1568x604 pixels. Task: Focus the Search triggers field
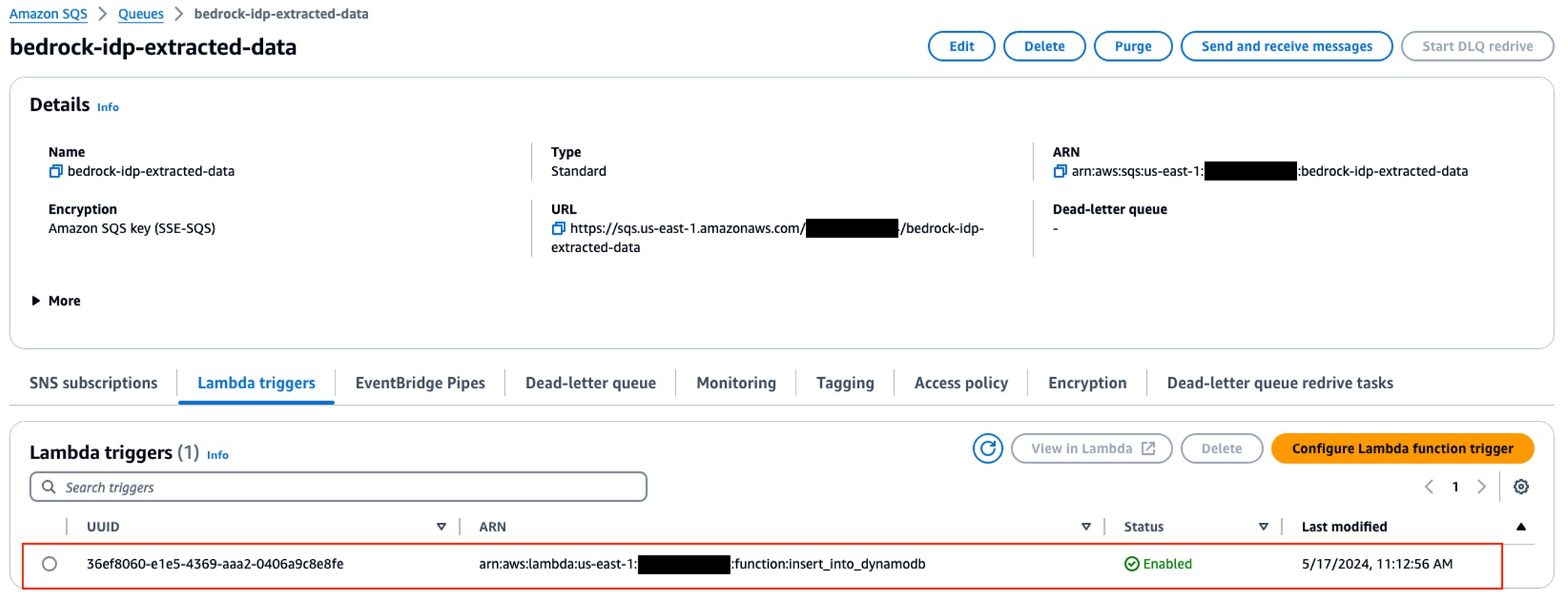click(338, 487)
